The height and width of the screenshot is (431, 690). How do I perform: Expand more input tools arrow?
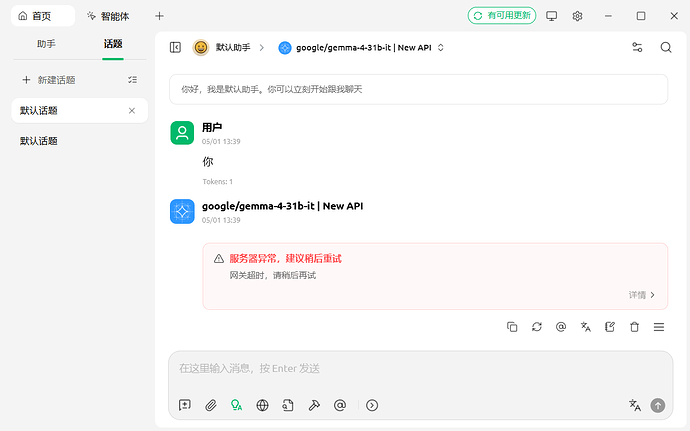pyautogui.click(x=372, y=405)
